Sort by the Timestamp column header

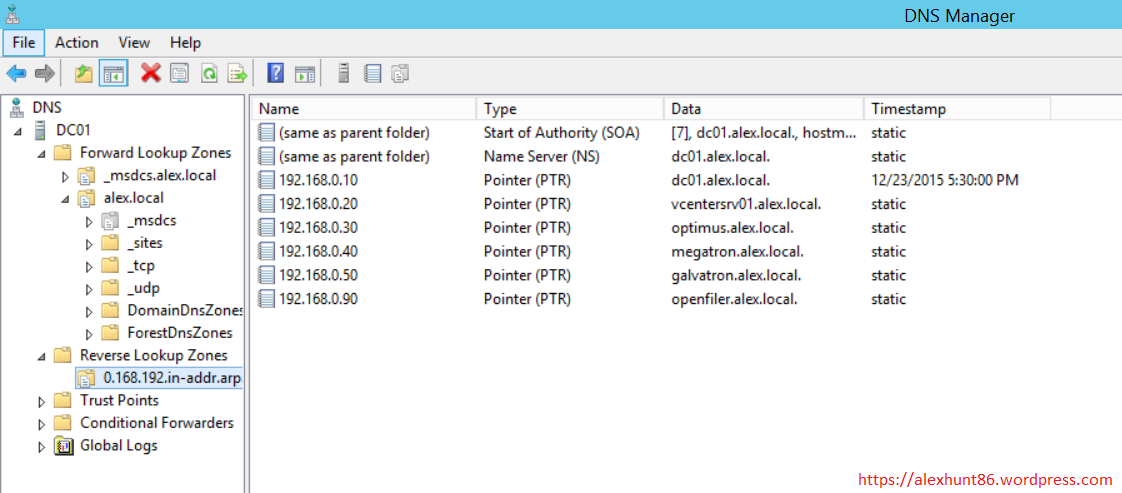957,109
